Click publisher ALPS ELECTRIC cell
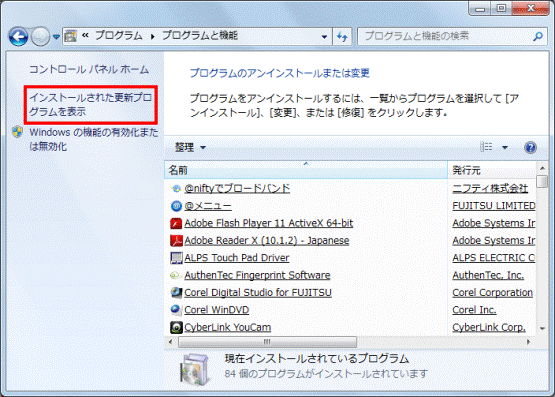The height and width of the screenshot is (397, 555). coord(494,258)
